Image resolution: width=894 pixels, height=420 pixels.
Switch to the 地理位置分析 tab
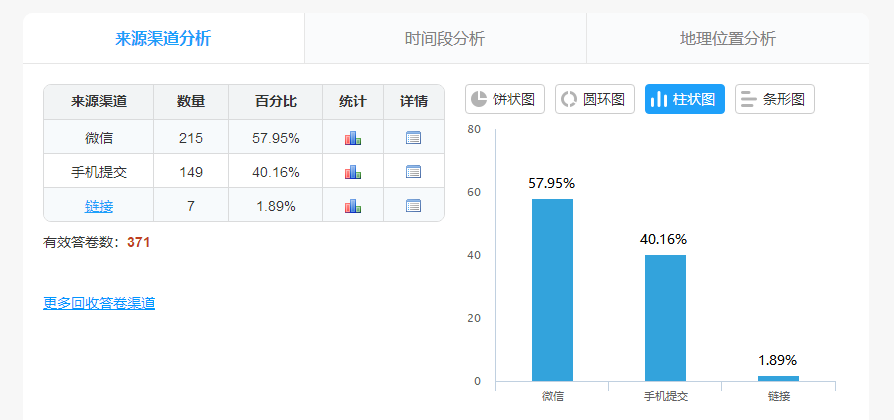click(x=728, y=39)
